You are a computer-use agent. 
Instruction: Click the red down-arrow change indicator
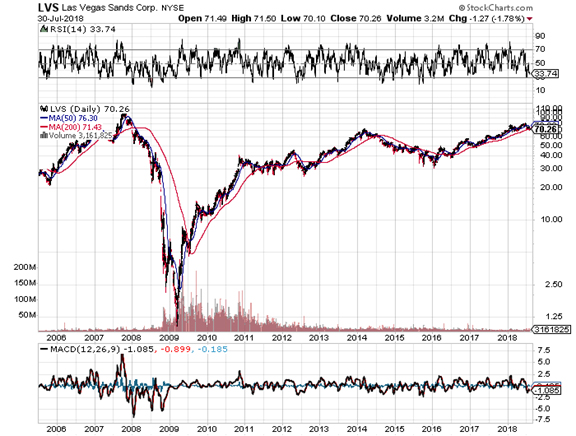[529, 19]
